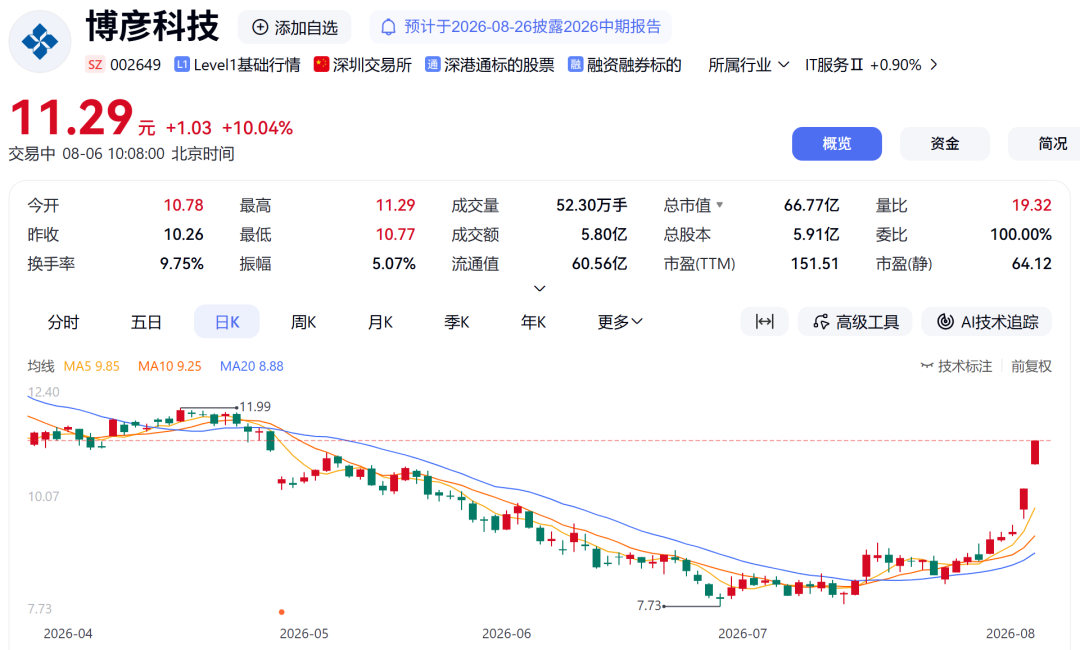Click the 技术标注 marker icon
Image resolution: width=1080 pixels, height=650 pixels.
[x=927, y=366]
